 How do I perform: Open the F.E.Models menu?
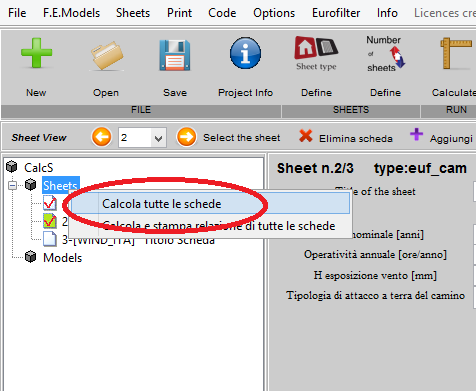point(71,13)
